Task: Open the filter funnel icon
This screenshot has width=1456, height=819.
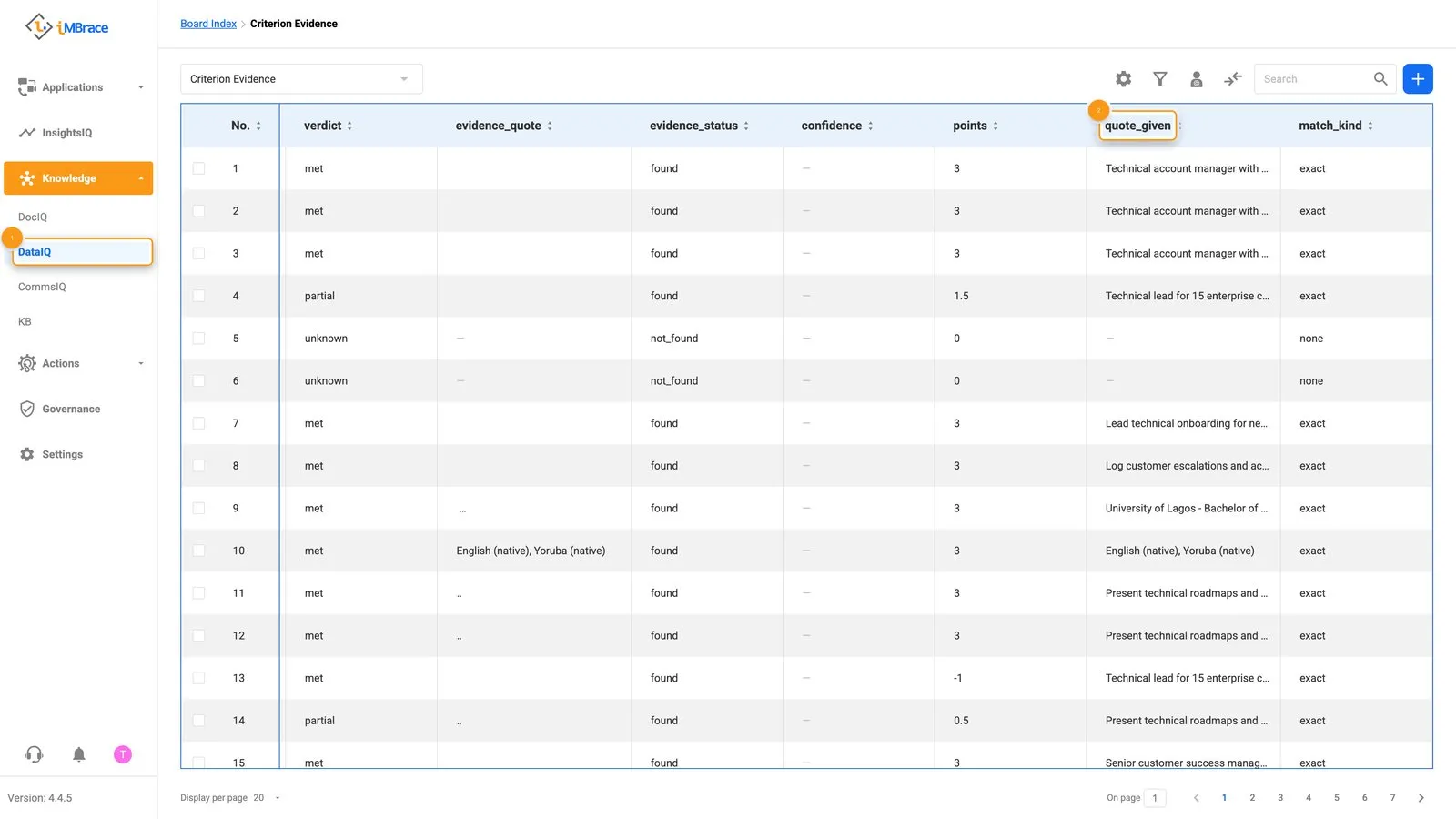Action: click(x=1160, y=79)
